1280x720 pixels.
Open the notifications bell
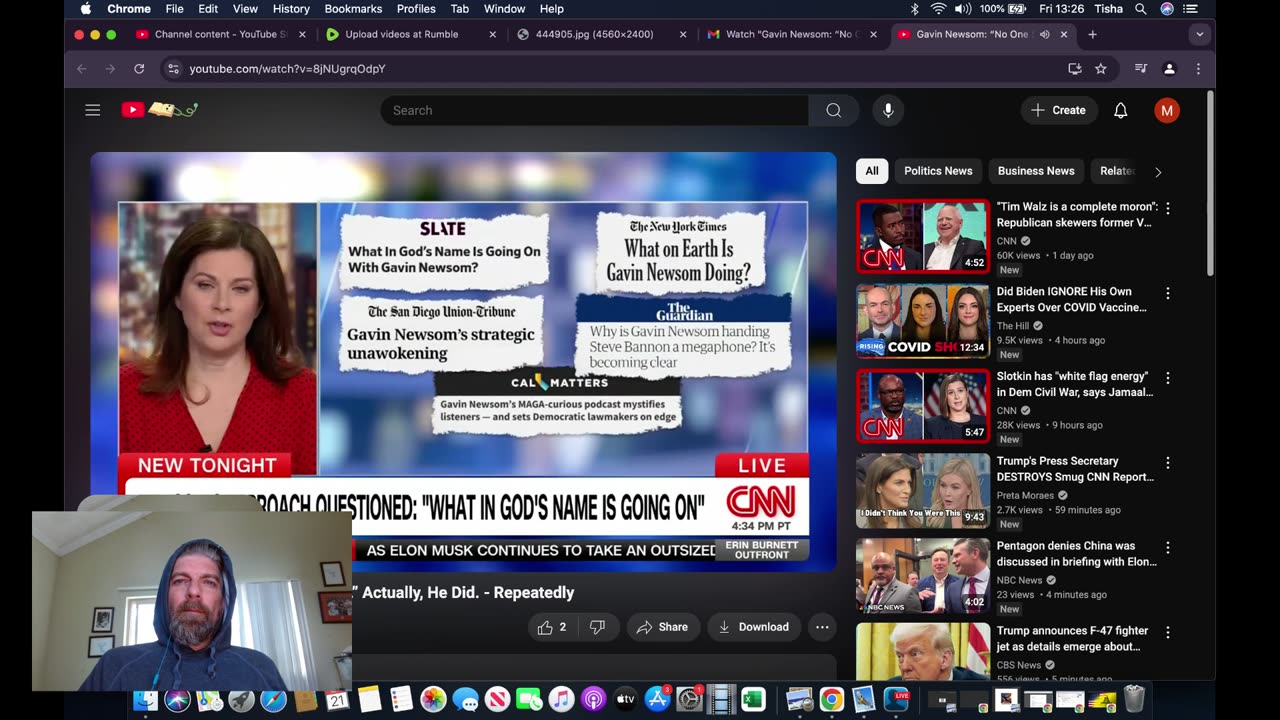click(x=1121, y=110)
